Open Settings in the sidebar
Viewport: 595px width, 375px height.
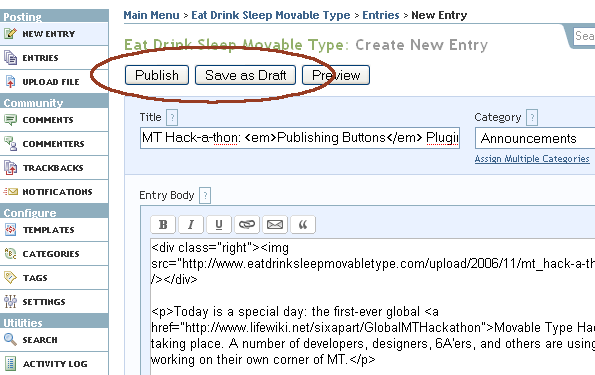pyautogui.click(x=54, y=301)
